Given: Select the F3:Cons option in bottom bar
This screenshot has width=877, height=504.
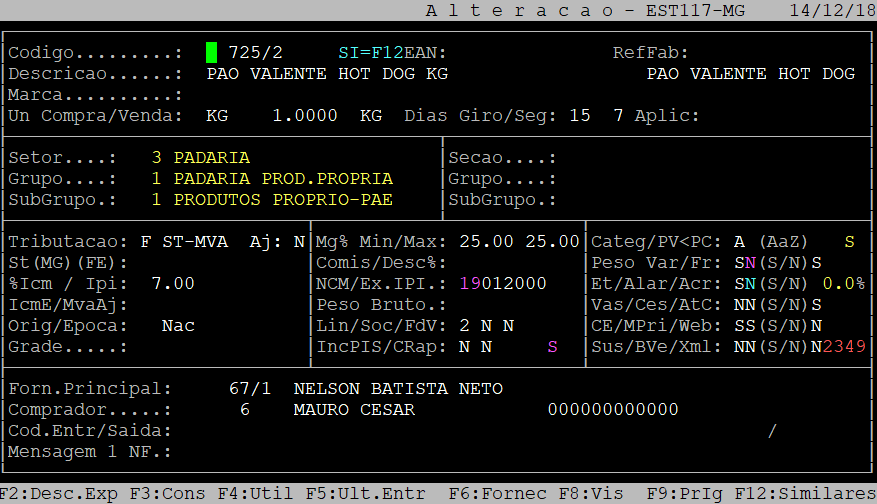Looking at the screenshot, I should 167,494.
